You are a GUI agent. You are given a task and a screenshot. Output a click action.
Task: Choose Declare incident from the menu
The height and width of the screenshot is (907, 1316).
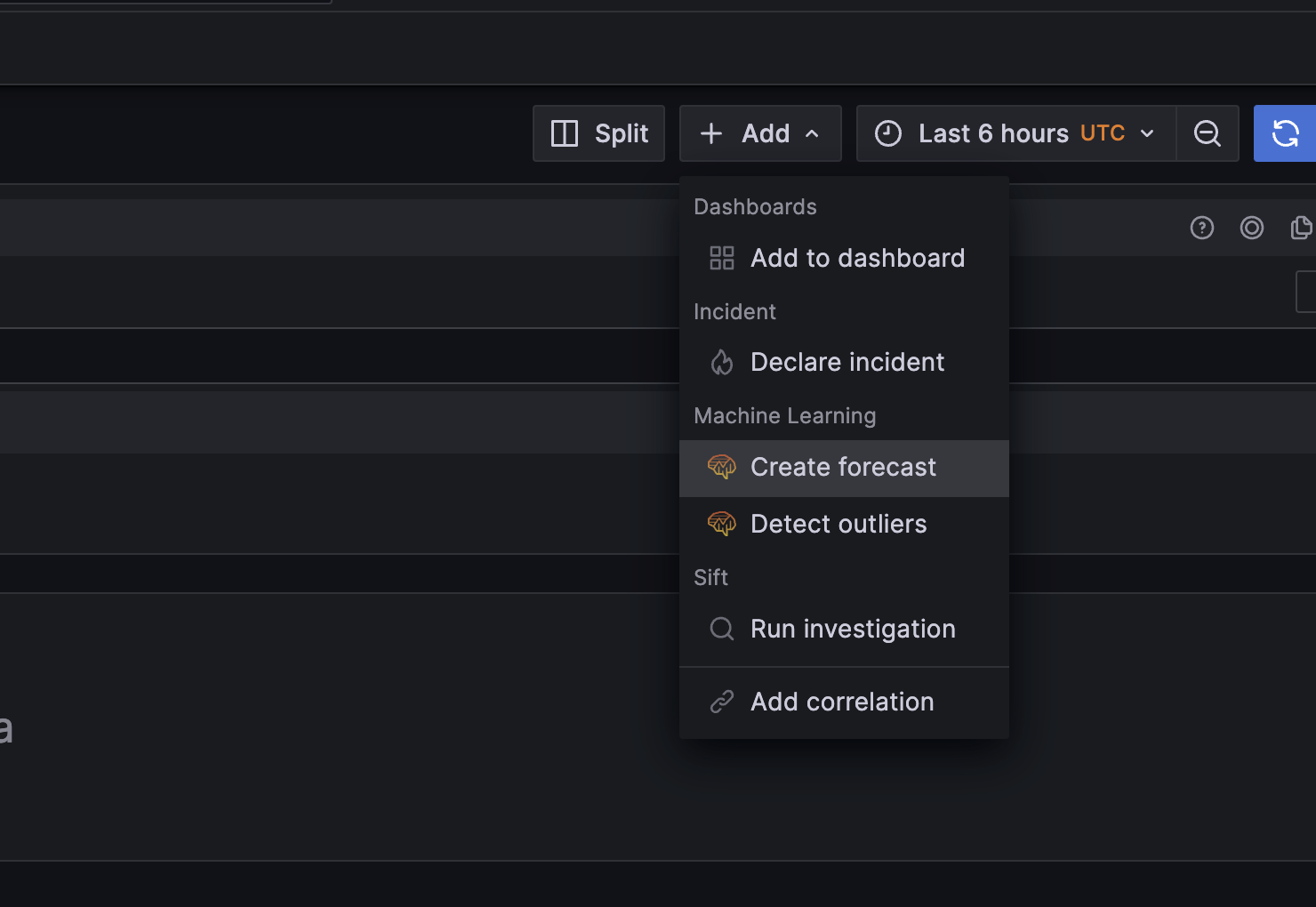click(847, 362)
